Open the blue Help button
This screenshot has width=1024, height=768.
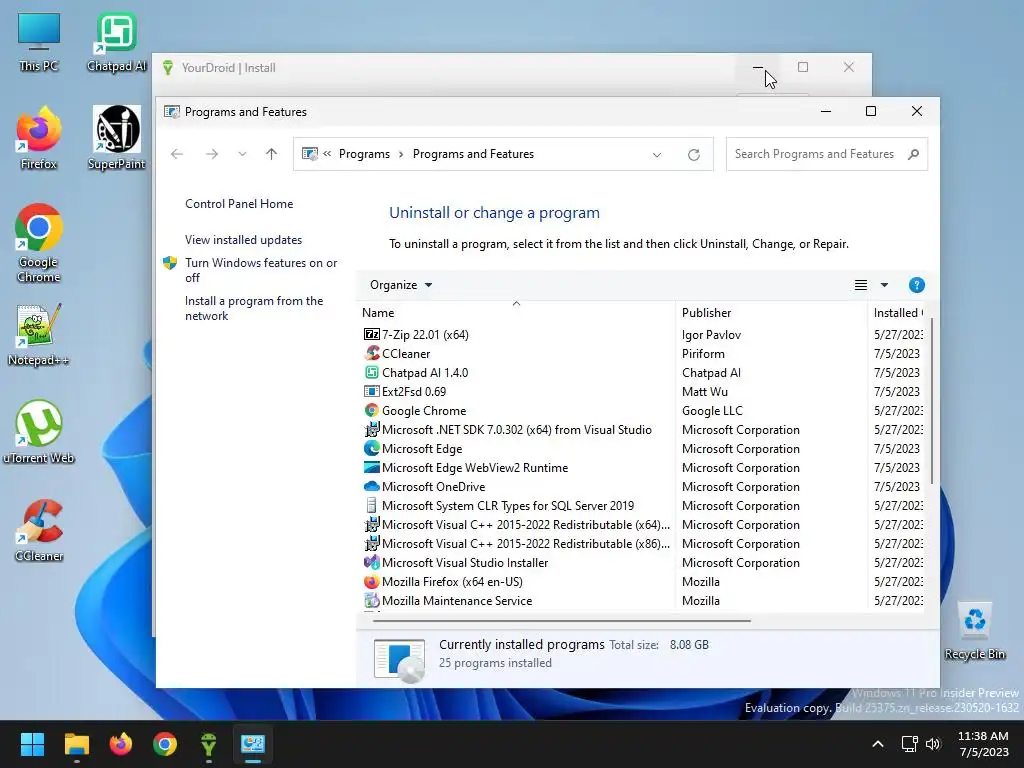point(916,285)
